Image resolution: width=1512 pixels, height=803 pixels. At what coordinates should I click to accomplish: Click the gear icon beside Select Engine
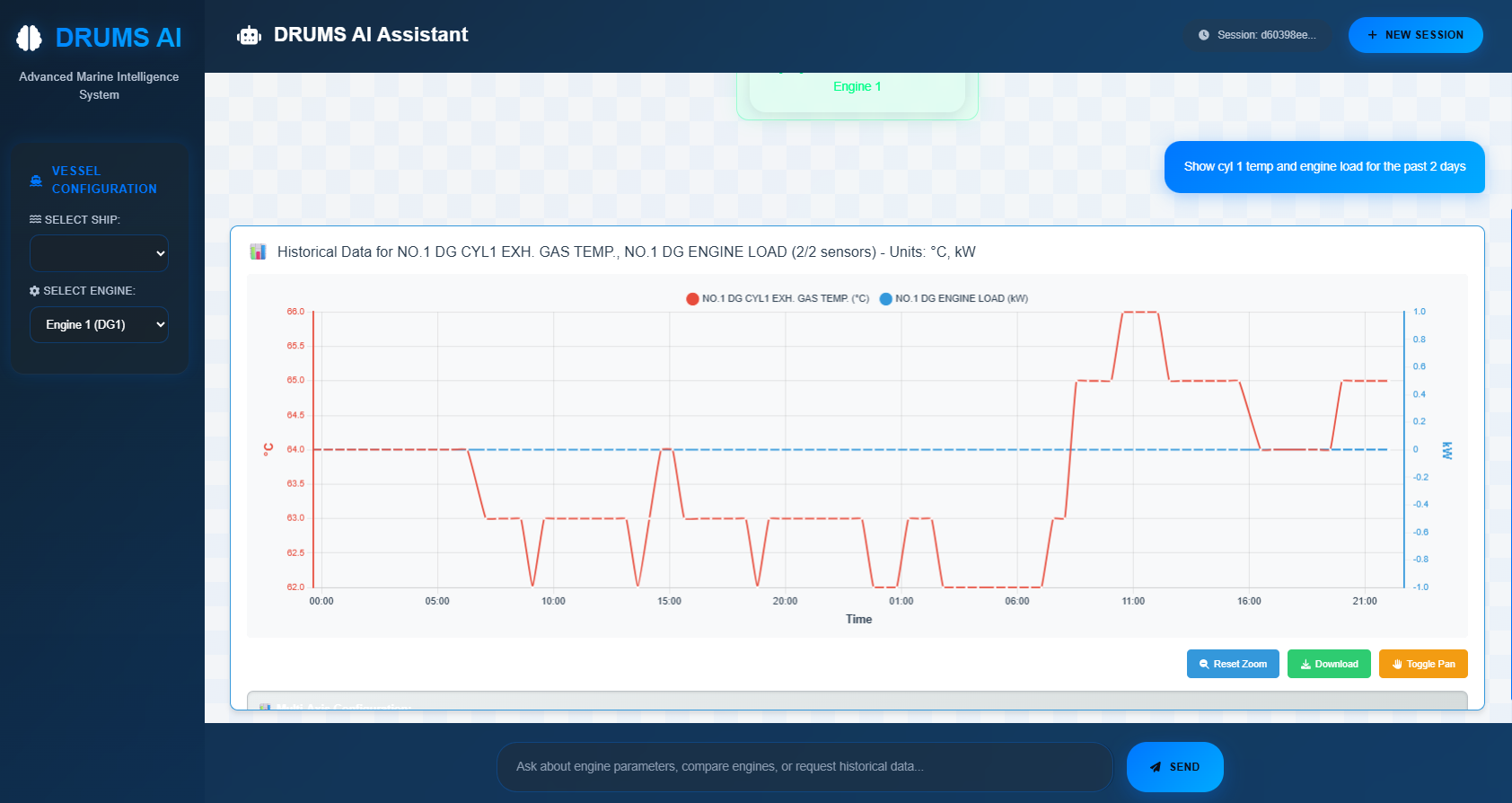tap(34, 291)
